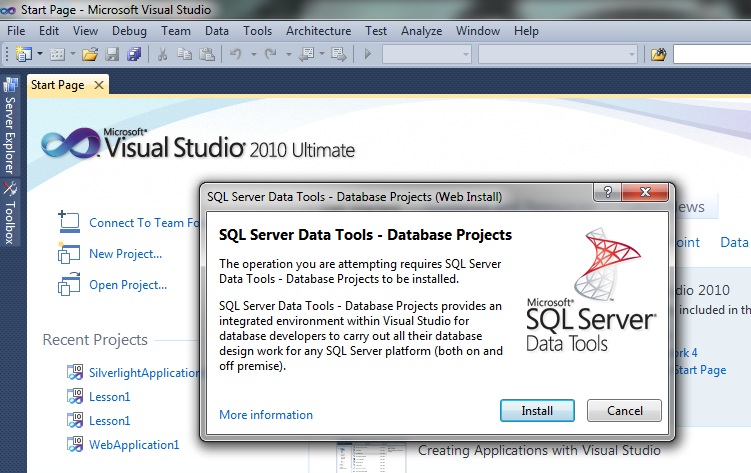The height and width of the screenshot is (473, 751).
Task: Close the SQL Server Data Tools dialog
Action: click(x=645, y=192)
